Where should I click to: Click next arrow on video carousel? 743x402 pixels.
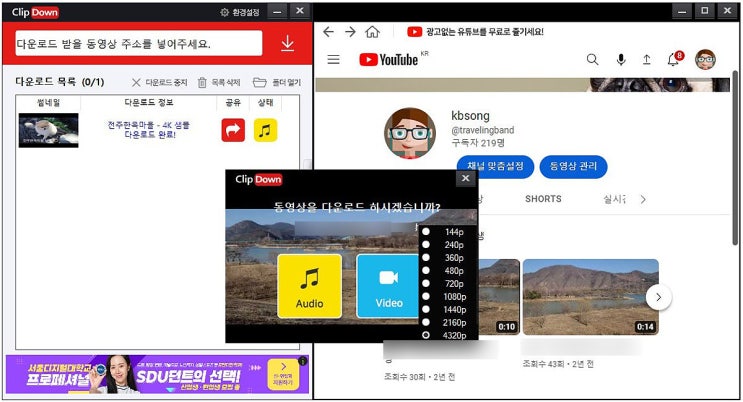point(659,297)
